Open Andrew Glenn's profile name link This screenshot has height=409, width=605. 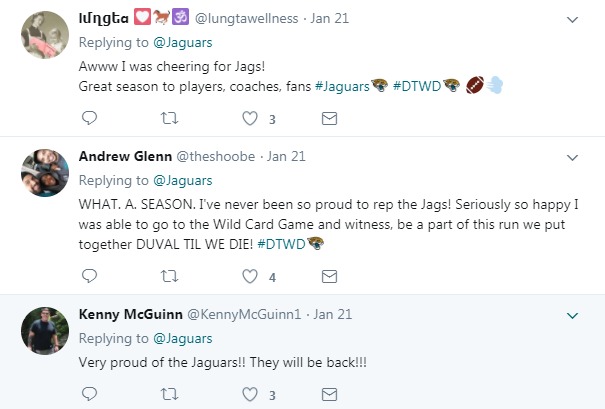point(124,156)
